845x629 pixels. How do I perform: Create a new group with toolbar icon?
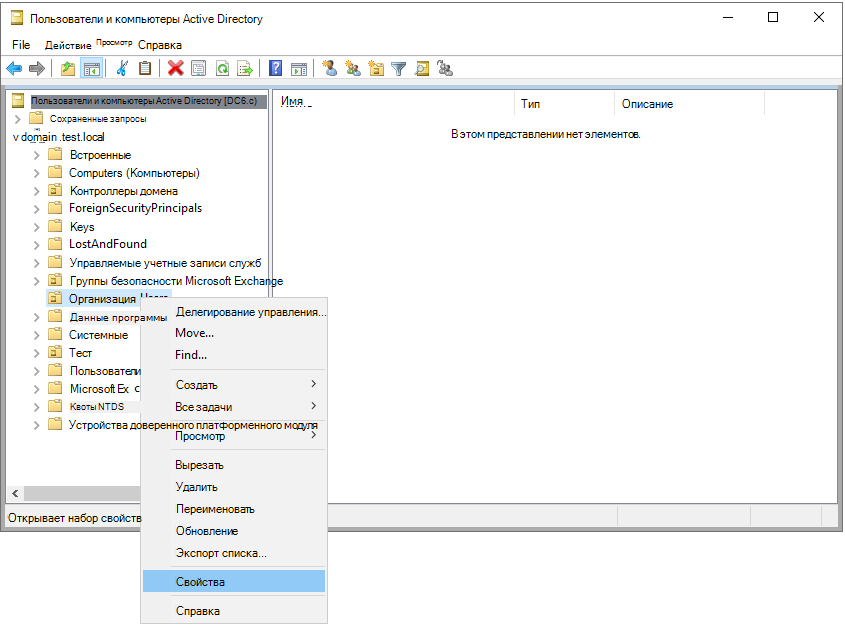tap(352, 68)
